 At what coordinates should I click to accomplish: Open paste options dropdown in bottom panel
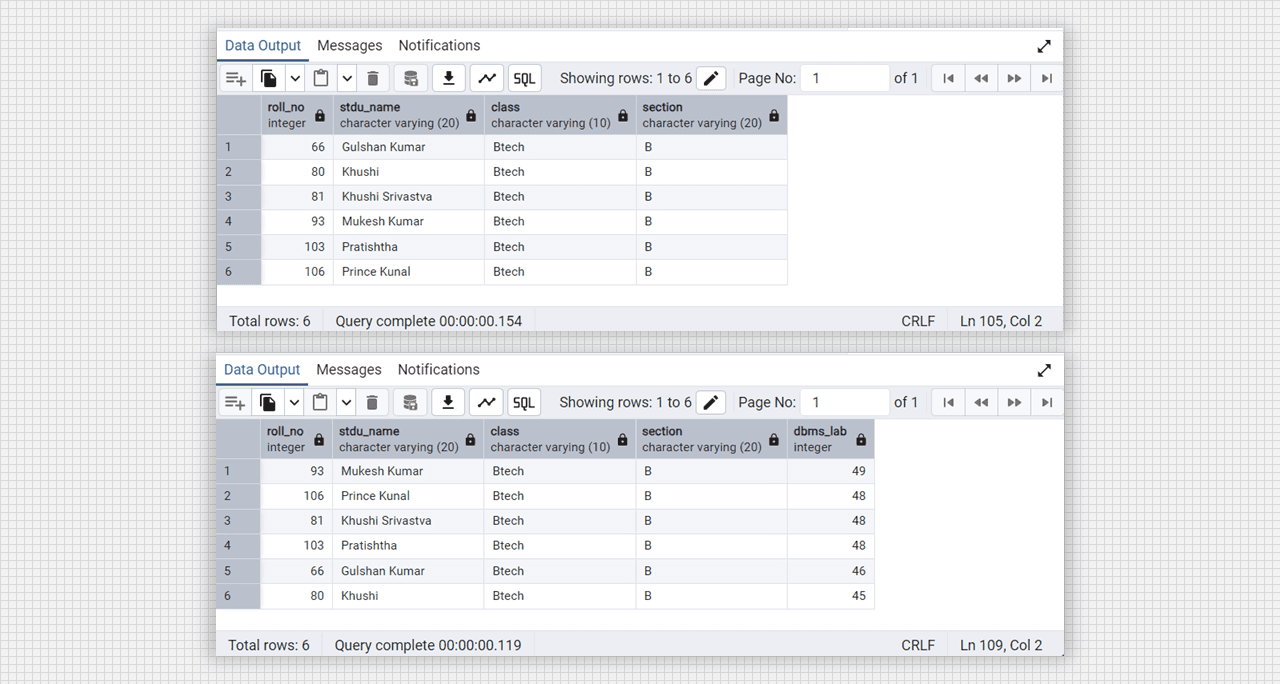tap(346, 402)
